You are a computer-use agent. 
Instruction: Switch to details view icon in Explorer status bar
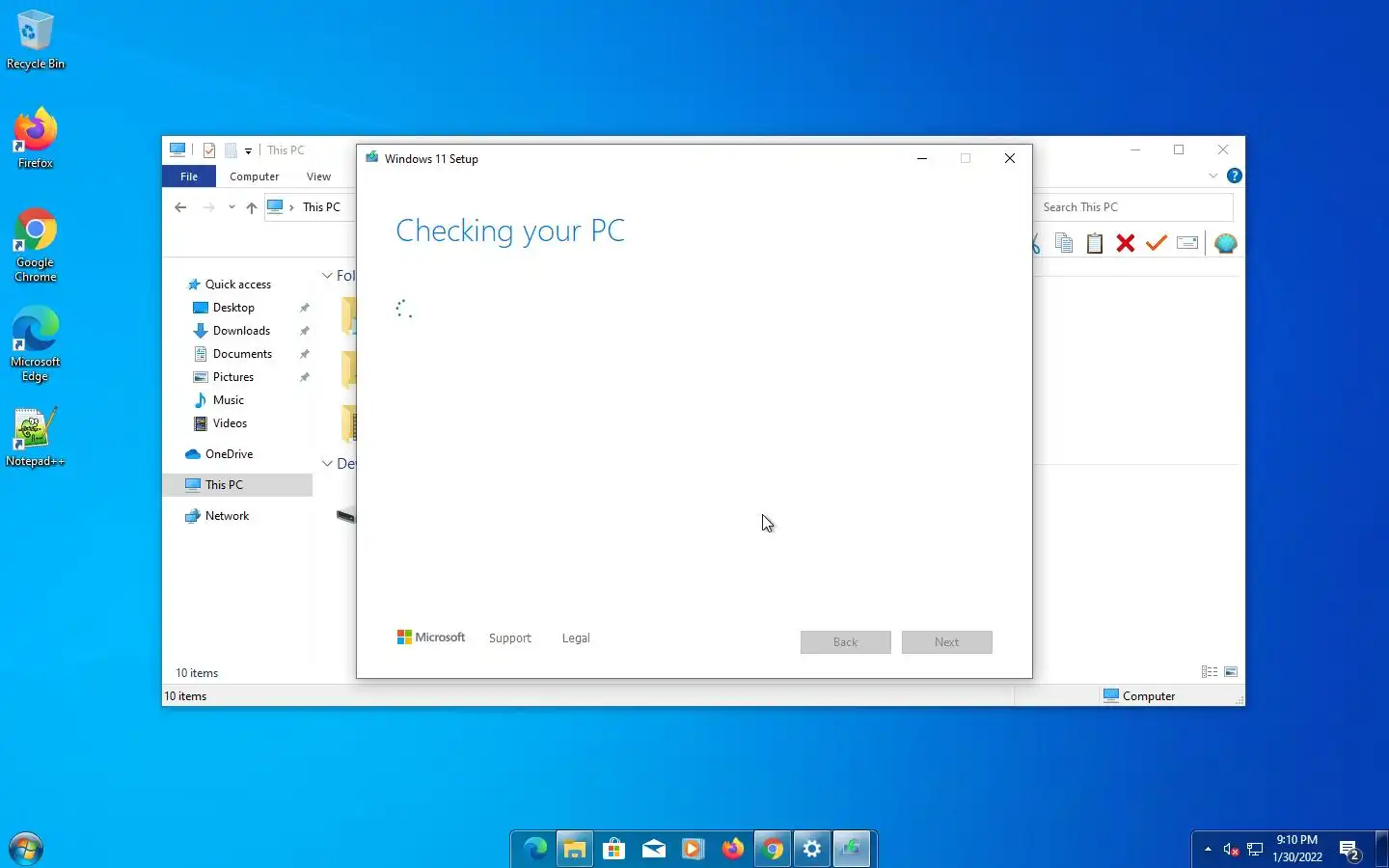point(1210,672)
